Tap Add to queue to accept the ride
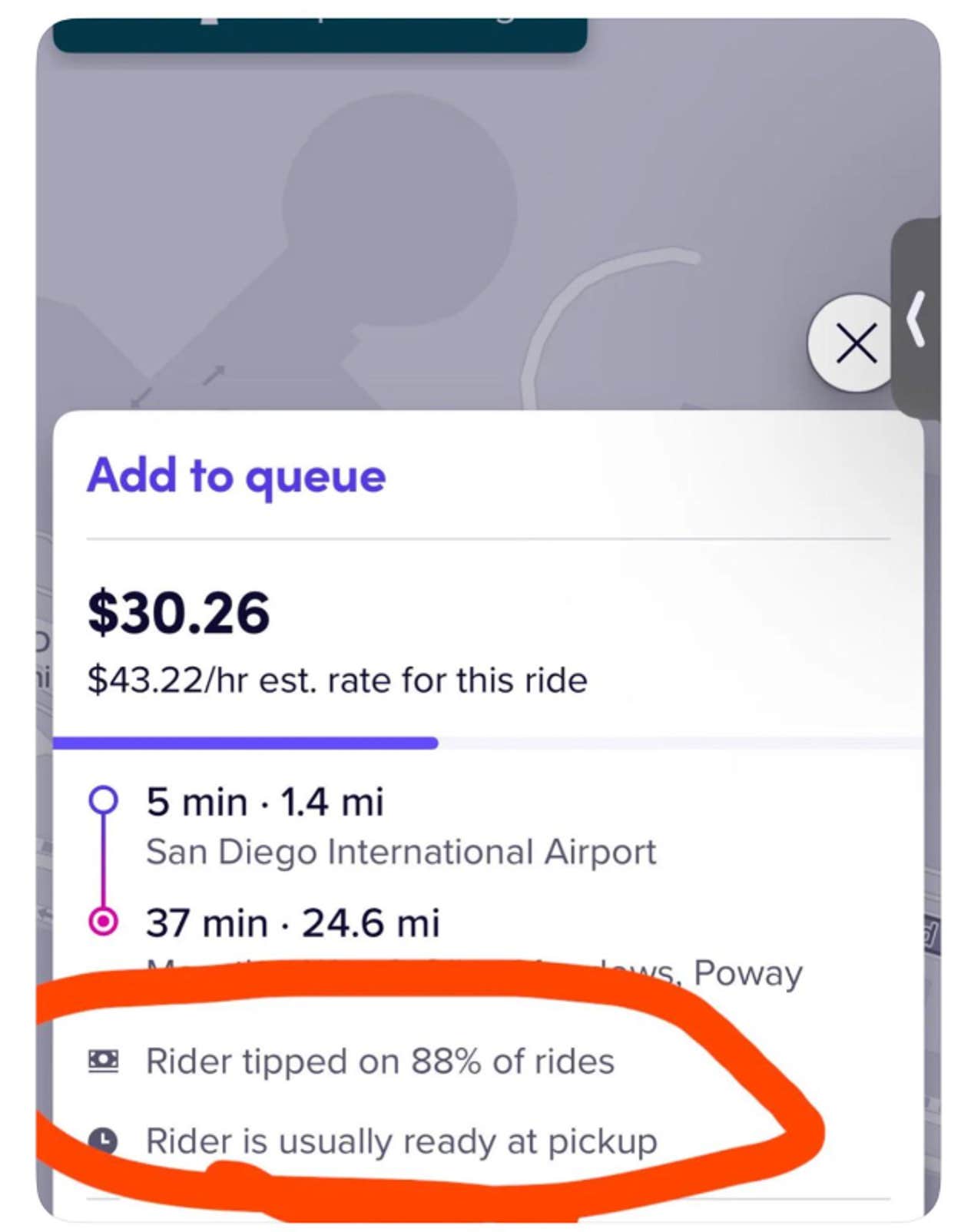The image size is (971, 1232). [236, 476]
